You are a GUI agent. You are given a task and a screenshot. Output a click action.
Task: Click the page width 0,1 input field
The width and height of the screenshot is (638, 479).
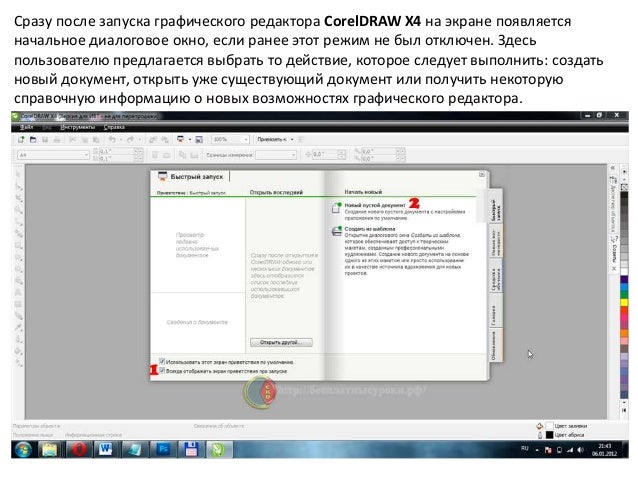(117, 151)
